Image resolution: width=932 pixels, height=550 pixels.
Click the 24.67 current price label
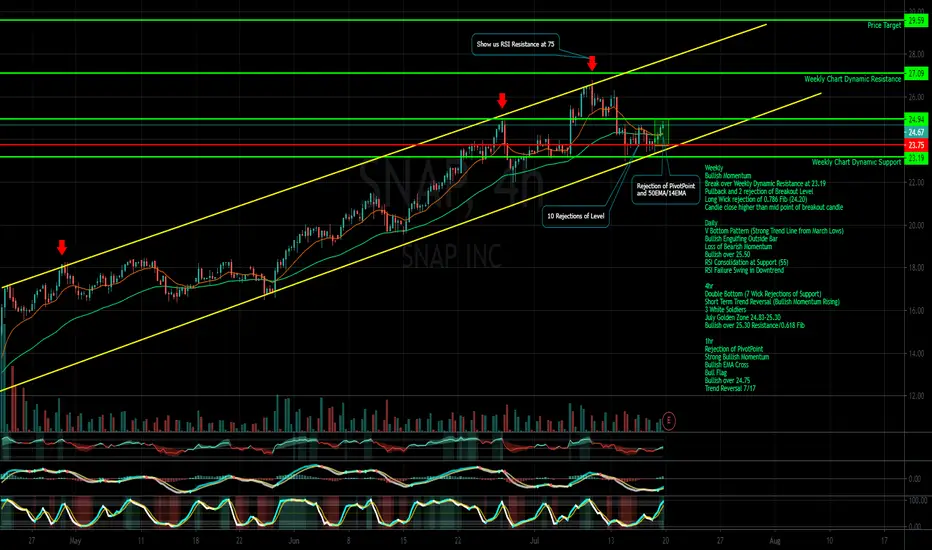tap(916, 133)
